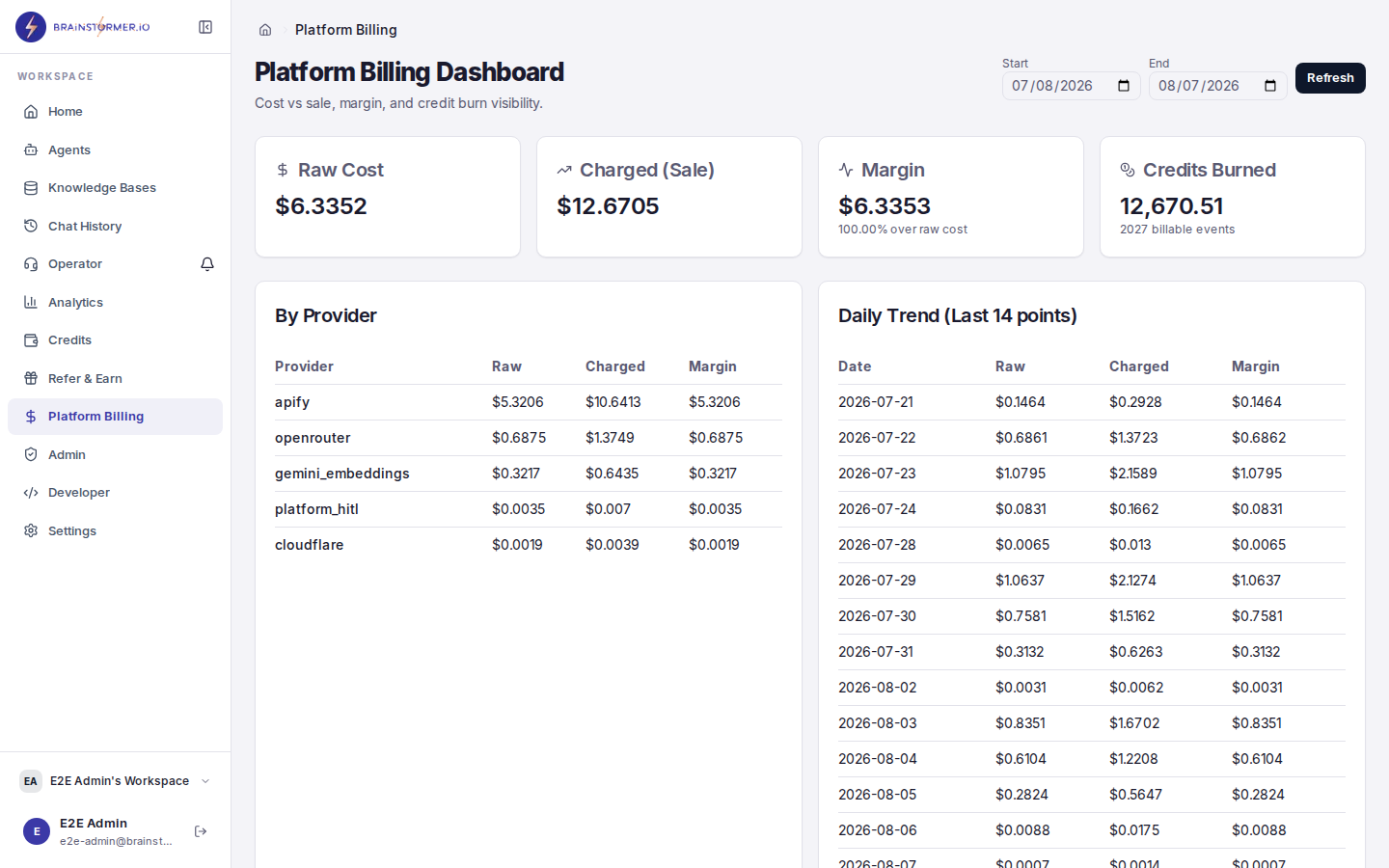
Task: Click the Settings gear icon
Action: pyautogui.click(x=31, y=530)
